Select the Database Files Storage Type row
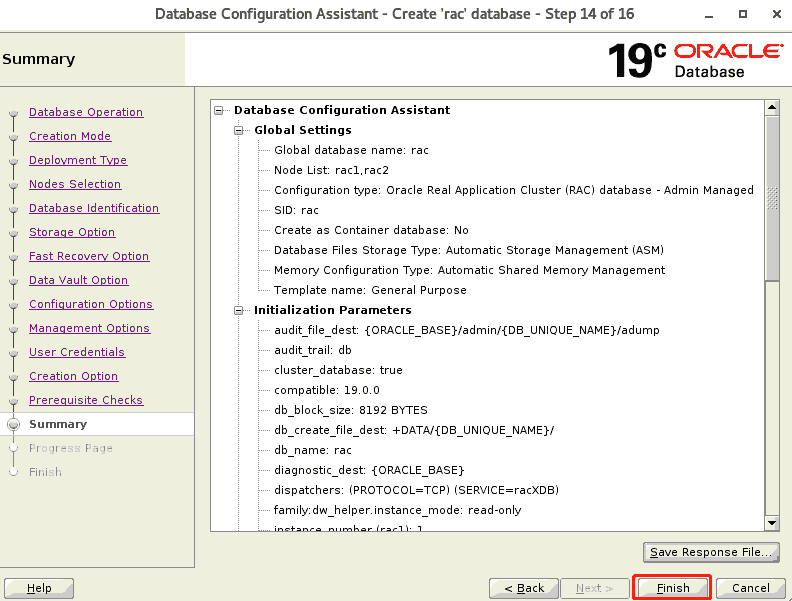792x601 pixels. [469, 250]
